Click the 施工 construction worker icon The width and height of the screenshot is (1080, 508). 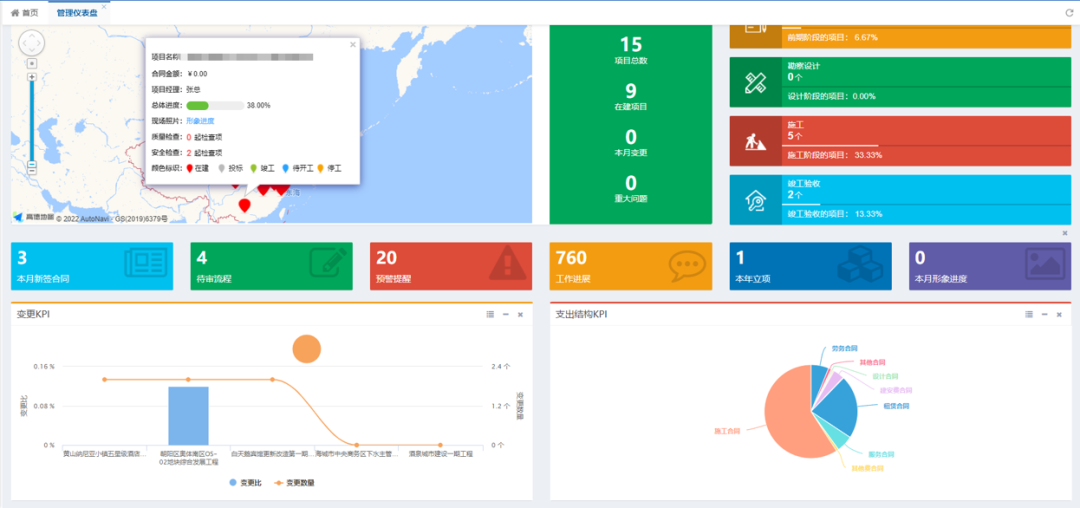(x=756, y=141)
